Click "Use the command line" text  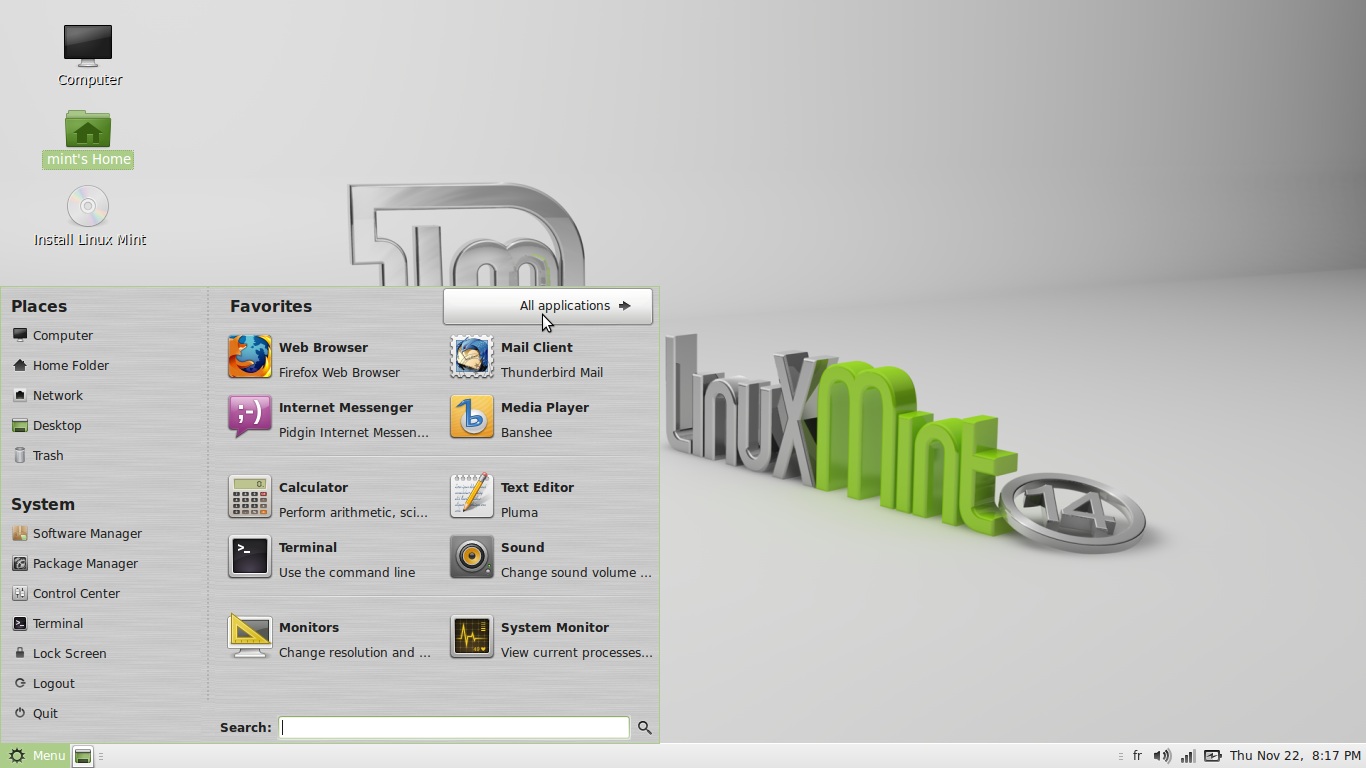[347, 573]
